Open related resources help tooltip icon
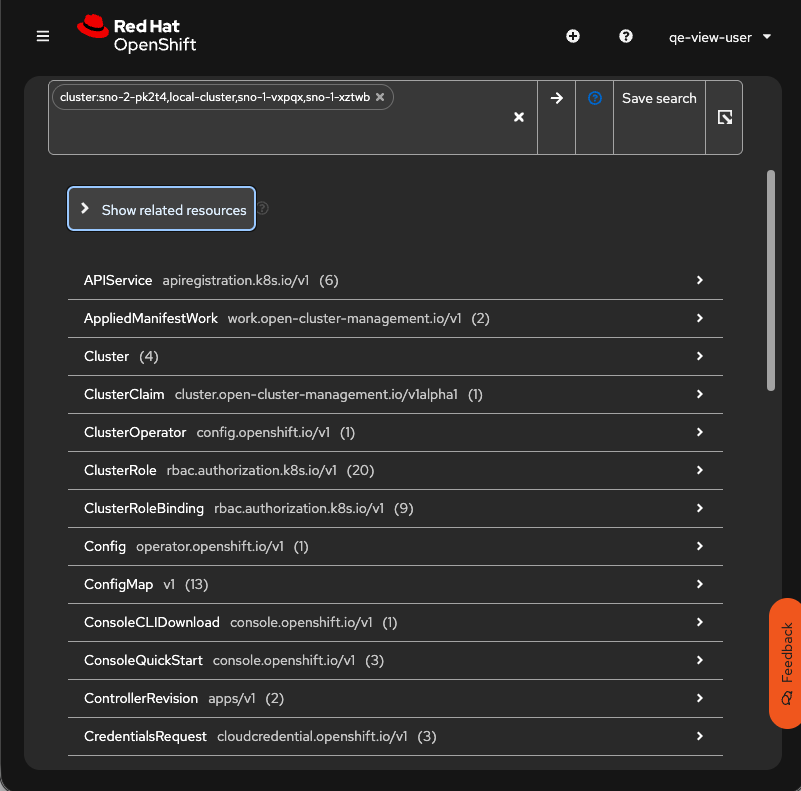 tap(263, 208)
